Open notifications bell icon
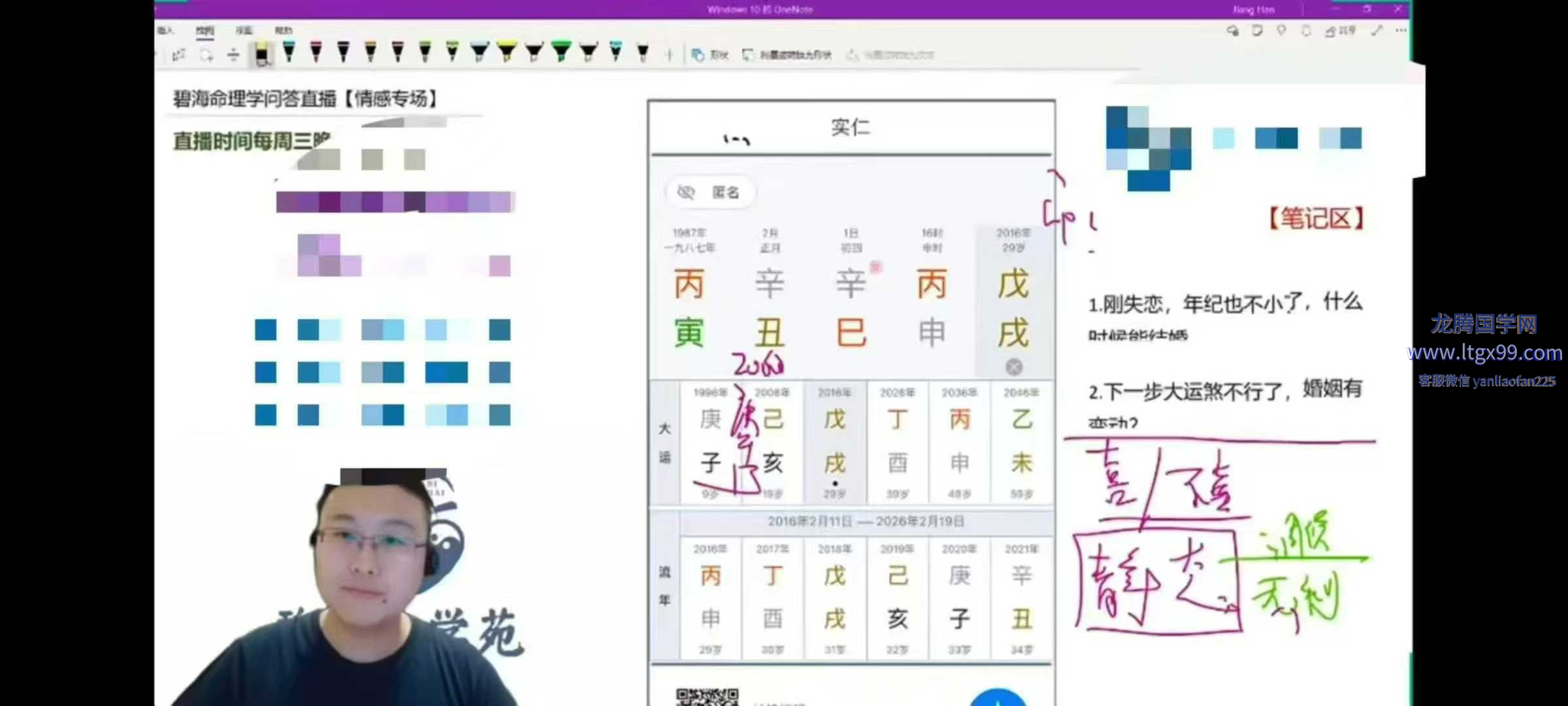The height and width of the screenshot is (706, 1568). point(1306,30)
